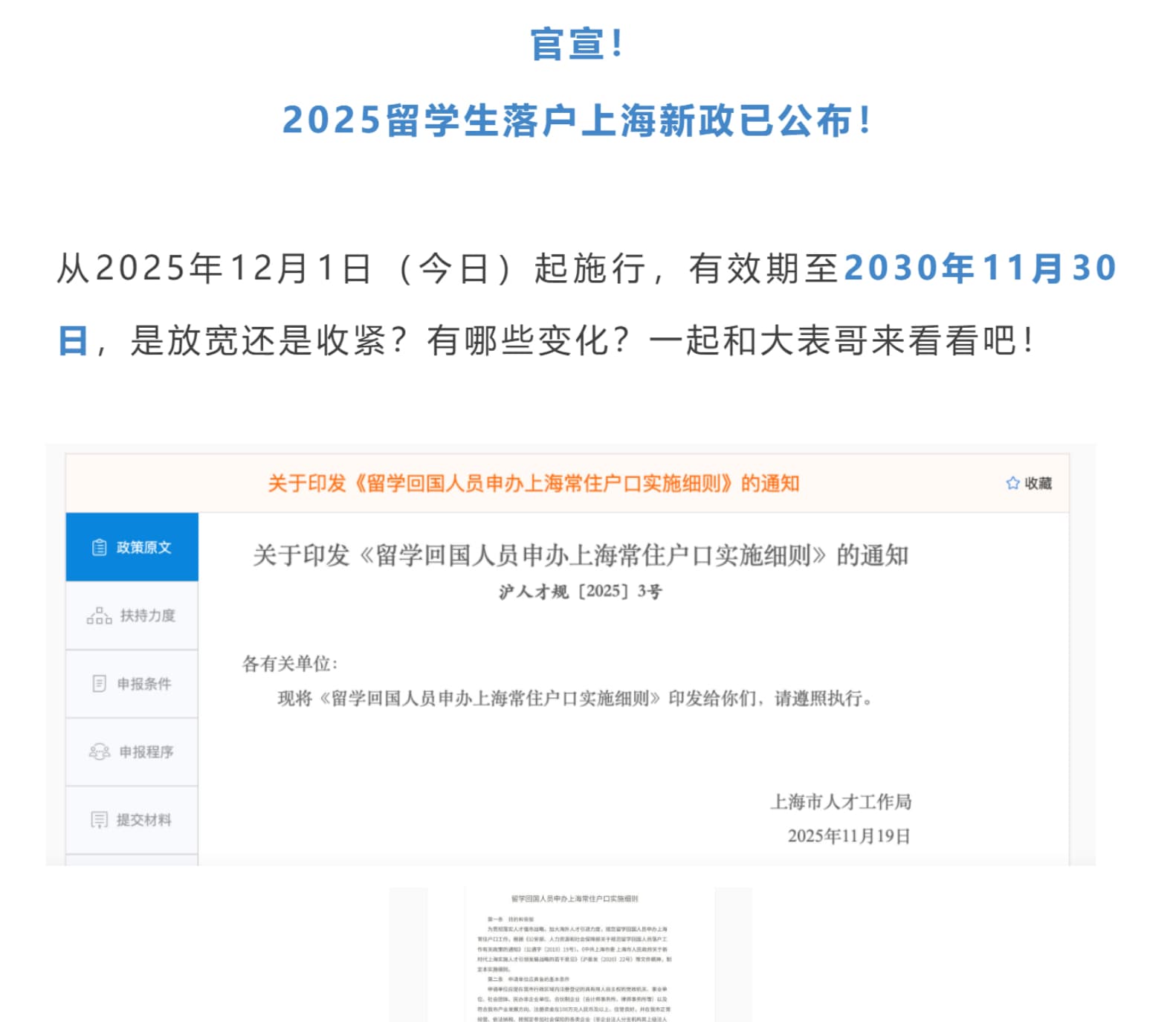
Task: Click the headline 2025留学生落户上海新政已公布
Action: point(577,120)
